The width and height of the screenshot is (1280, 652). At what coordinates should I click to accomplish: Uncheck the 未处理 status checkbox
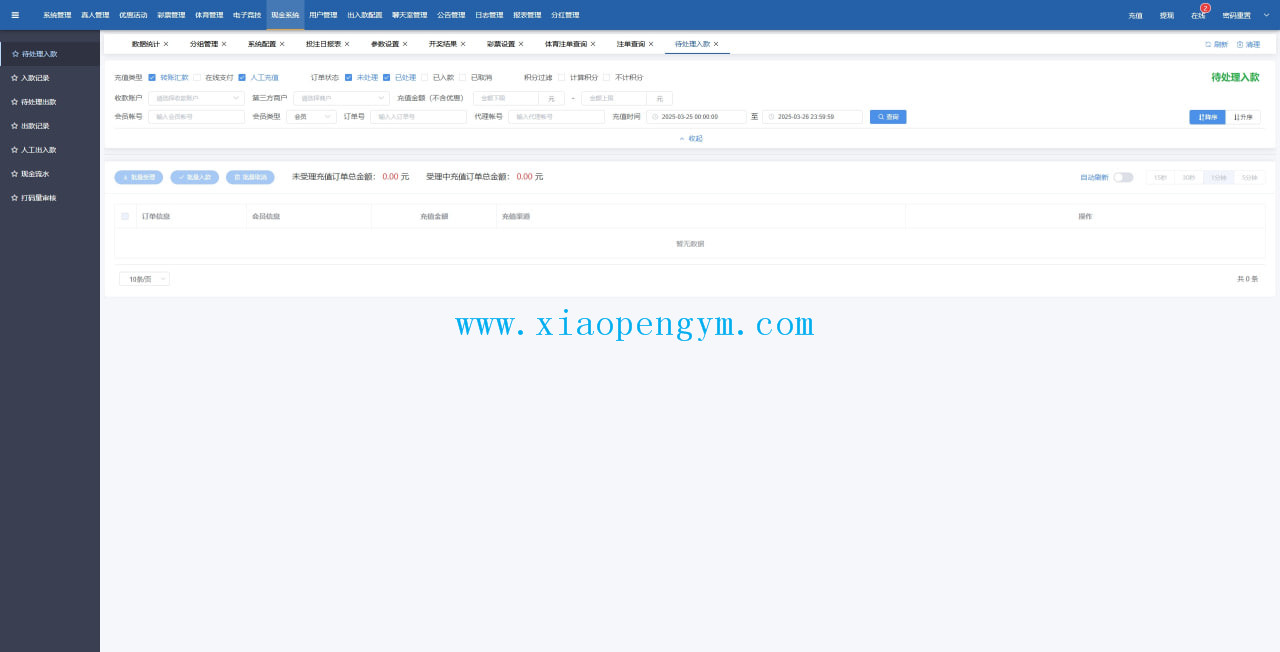(x=348, y=77)
